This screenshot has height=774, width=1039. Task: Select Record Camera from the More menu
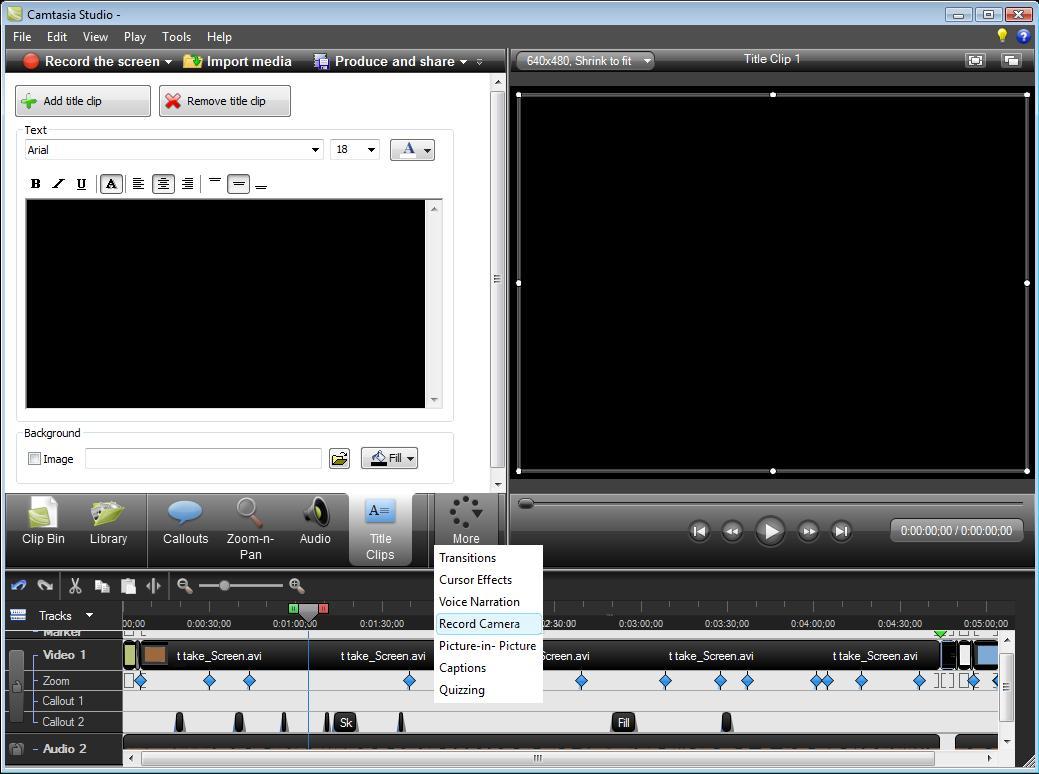tap(478, 623)
